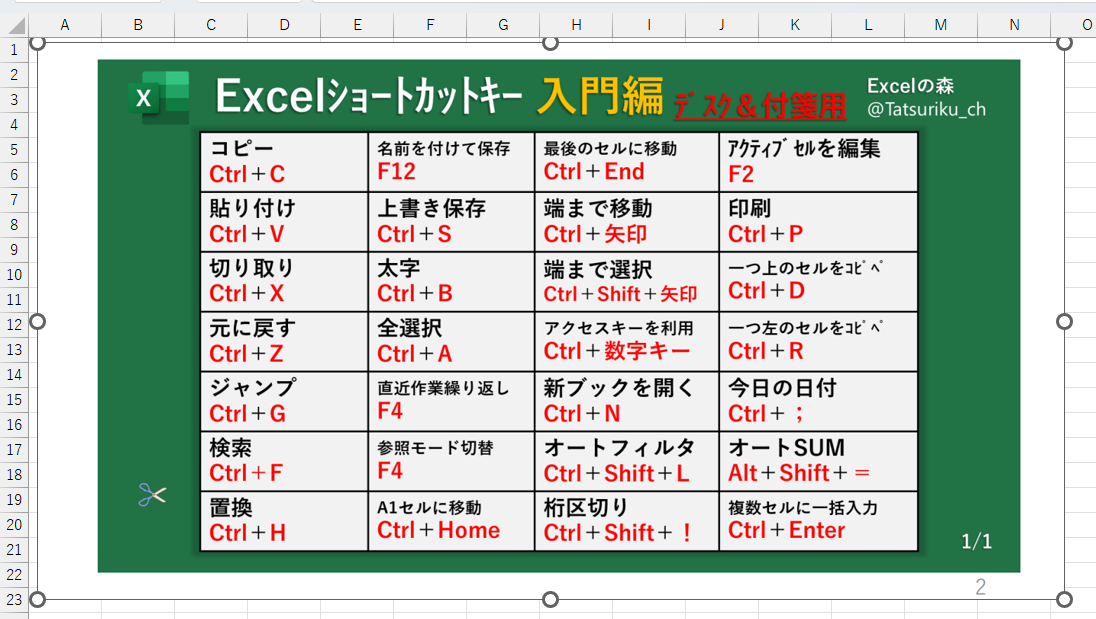Click the picture's bottom-right corner sizing handle
The width and height of the screenshot is (1096, 619).
[1065, 599]
